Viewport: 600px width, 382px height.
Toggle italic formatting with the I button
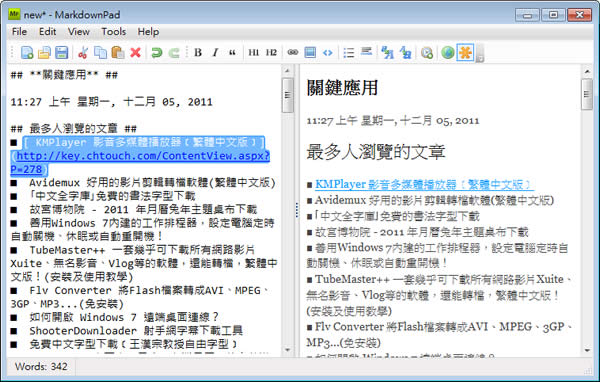point(215,52)
